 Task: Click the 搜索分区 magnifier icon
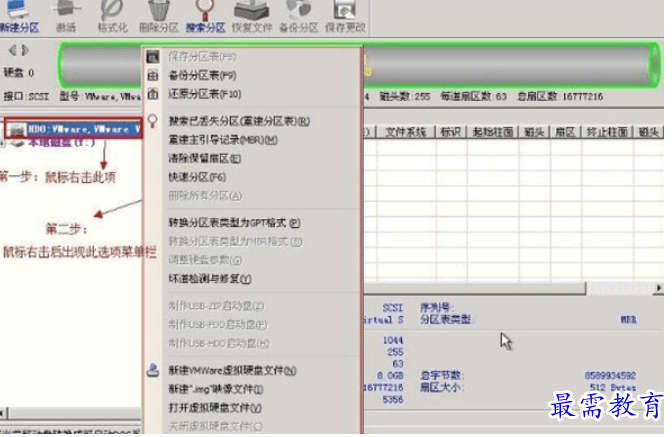205,9
